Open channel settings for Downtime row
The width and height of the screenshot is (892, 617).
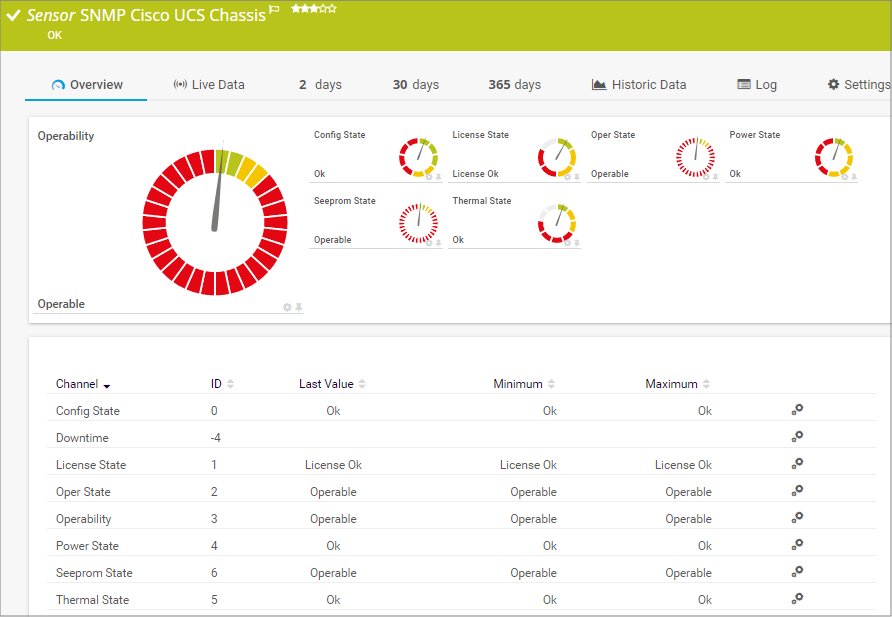click(x=797, y=437)
